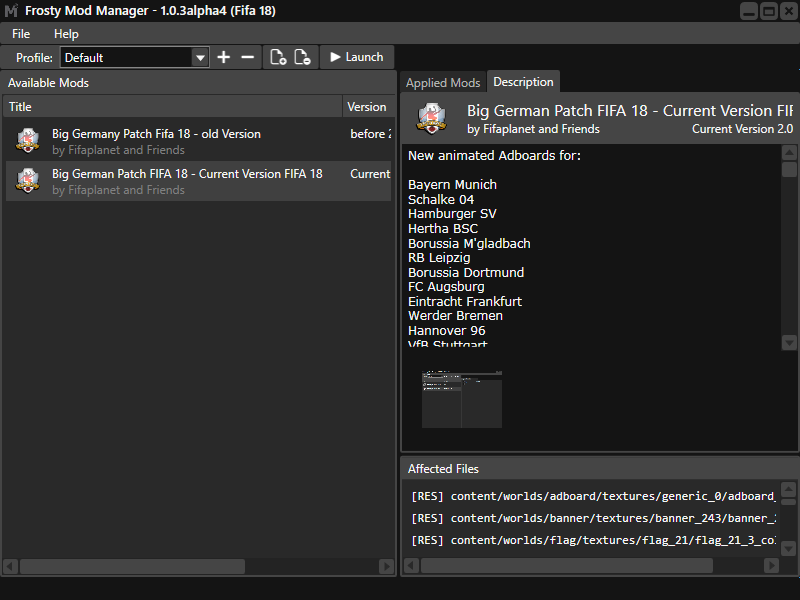The width and height of the screenshot is (800, 600).
Task: Click 'Schalke 04' in the description
Action: [x=441, y=199]
